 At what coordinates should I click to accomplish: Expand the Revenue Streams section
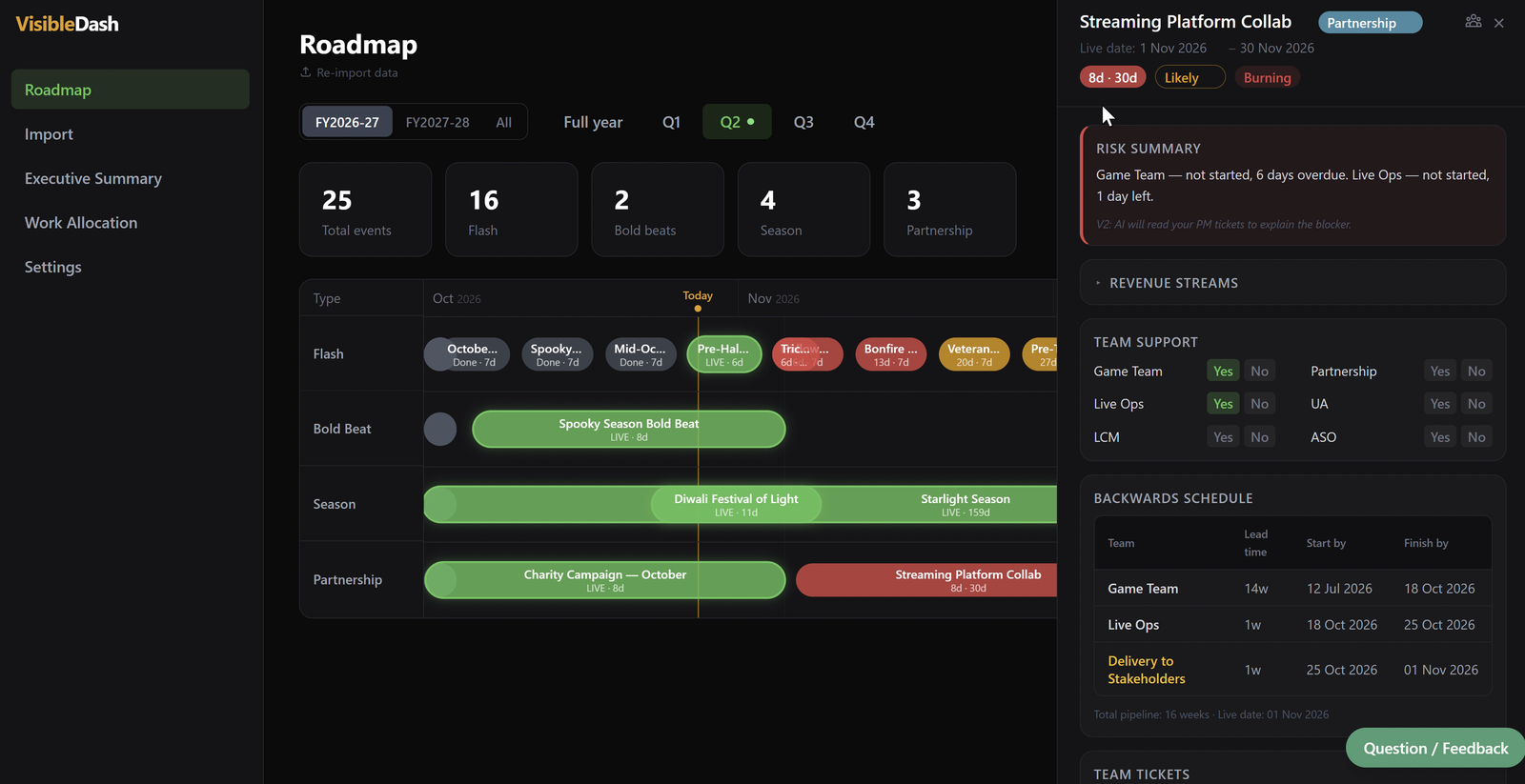pyautogui.click(x=1292, y=283)
